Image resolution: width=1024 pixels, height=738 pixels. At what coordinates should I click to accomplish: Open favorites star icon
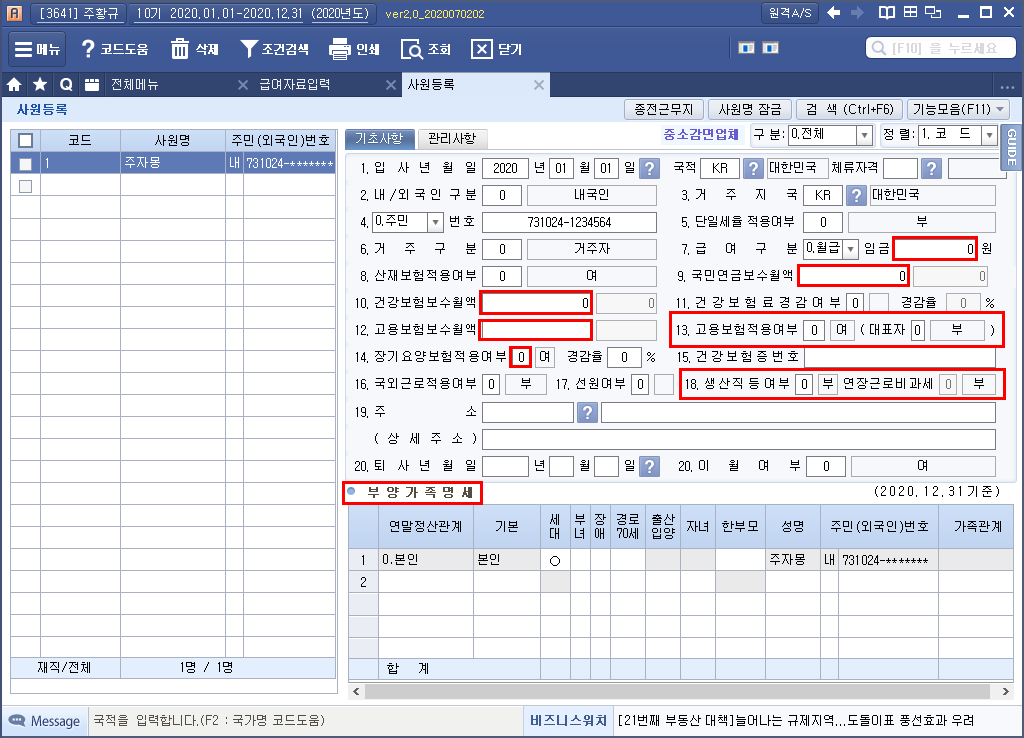click(40, 84)
